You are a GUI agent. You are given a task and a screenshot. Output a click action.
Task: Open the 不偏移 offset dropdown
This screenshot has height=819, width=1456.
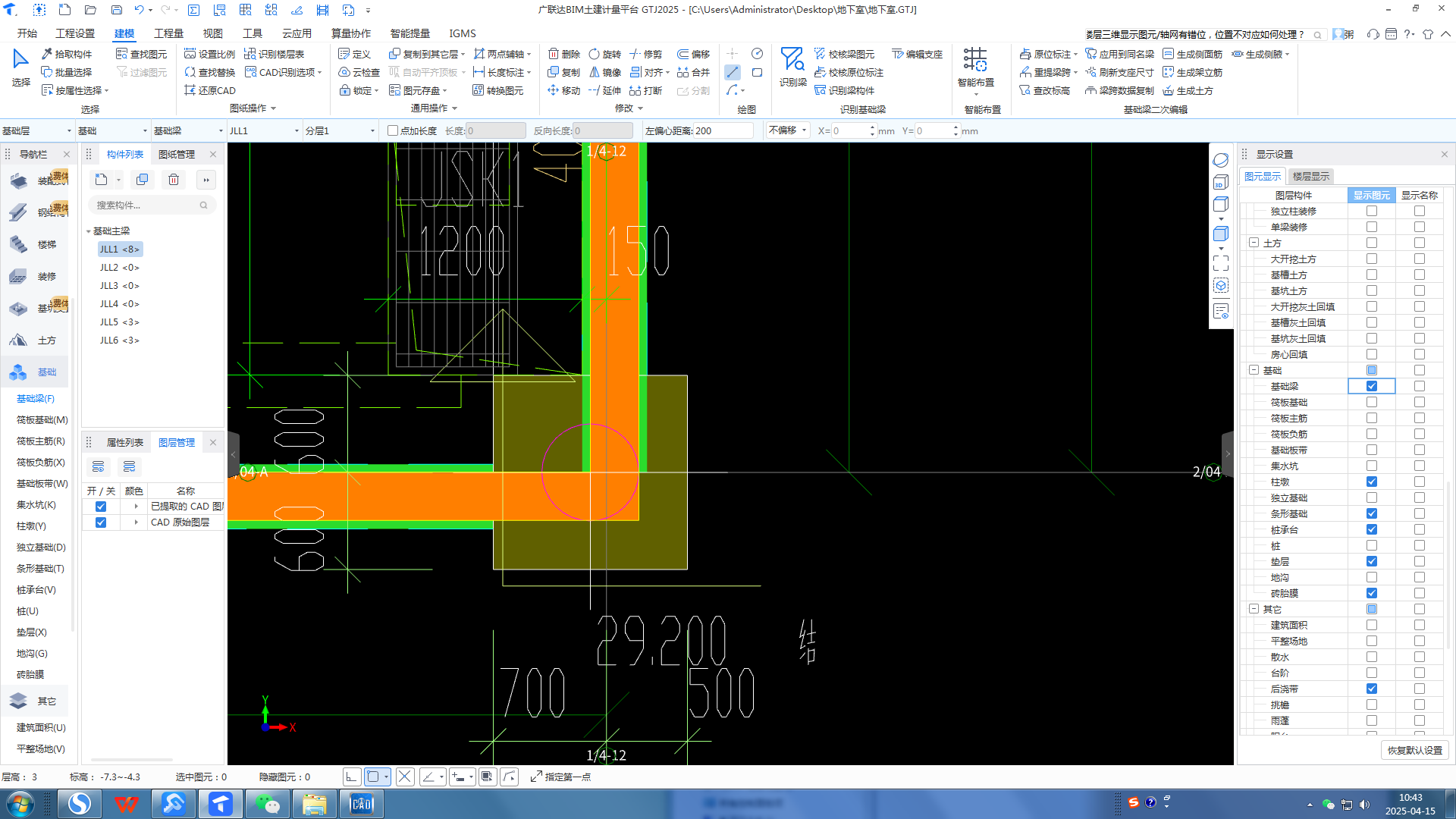pyautogui.click(x=788, y=130)
